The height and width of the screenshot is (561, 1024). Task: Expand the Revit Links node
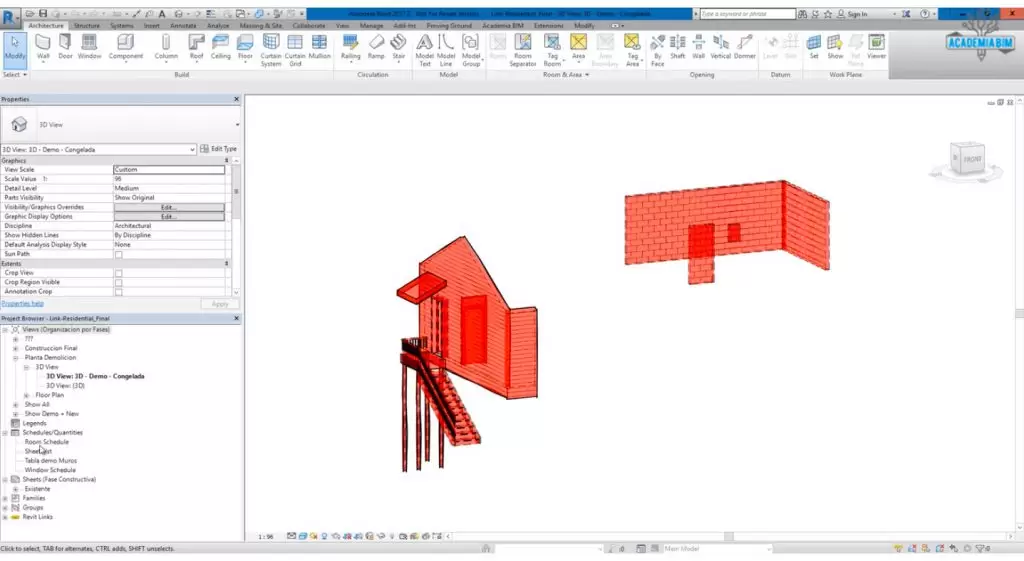(5, 517)
